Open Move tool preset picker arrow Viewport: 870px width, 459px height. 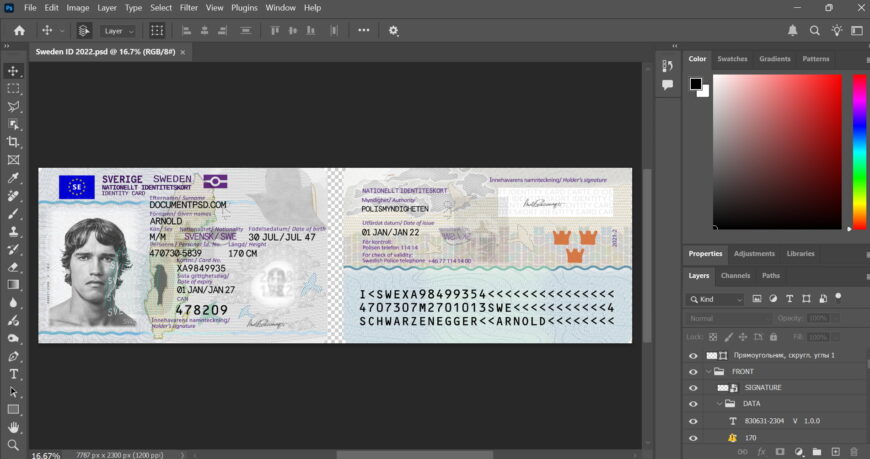(62, 31)
